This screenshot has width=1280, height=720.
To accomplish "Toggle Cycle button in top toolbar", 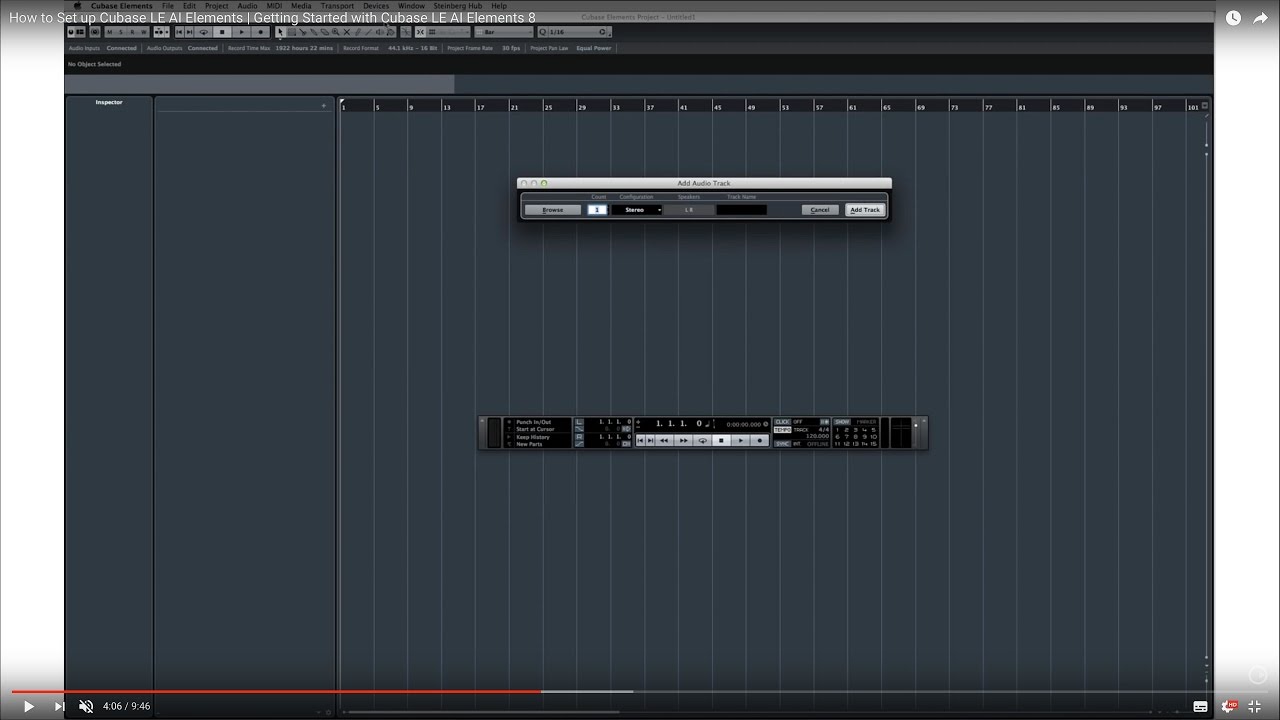I will tap(203, 32).
